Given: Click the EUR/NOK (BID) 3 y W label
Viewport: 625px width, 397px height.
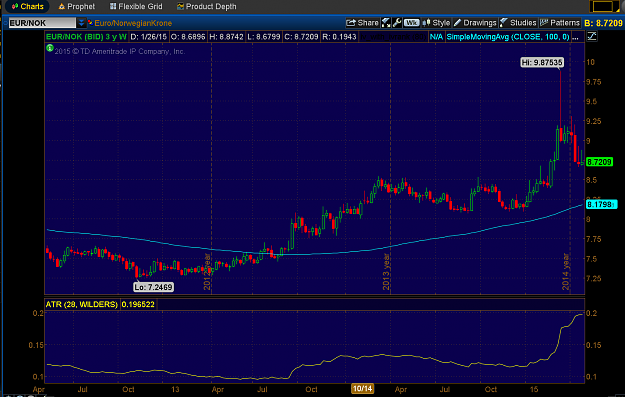Looking at the screenshot, I should 86,37.
